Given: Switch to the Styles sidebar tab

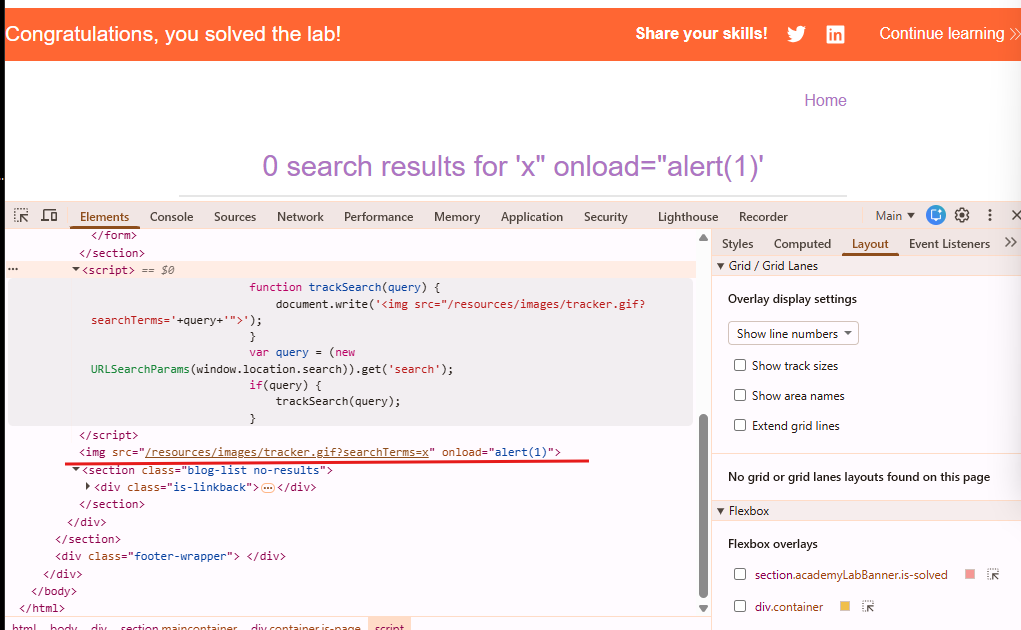Looking at the screenshot, I should point(737,243).
